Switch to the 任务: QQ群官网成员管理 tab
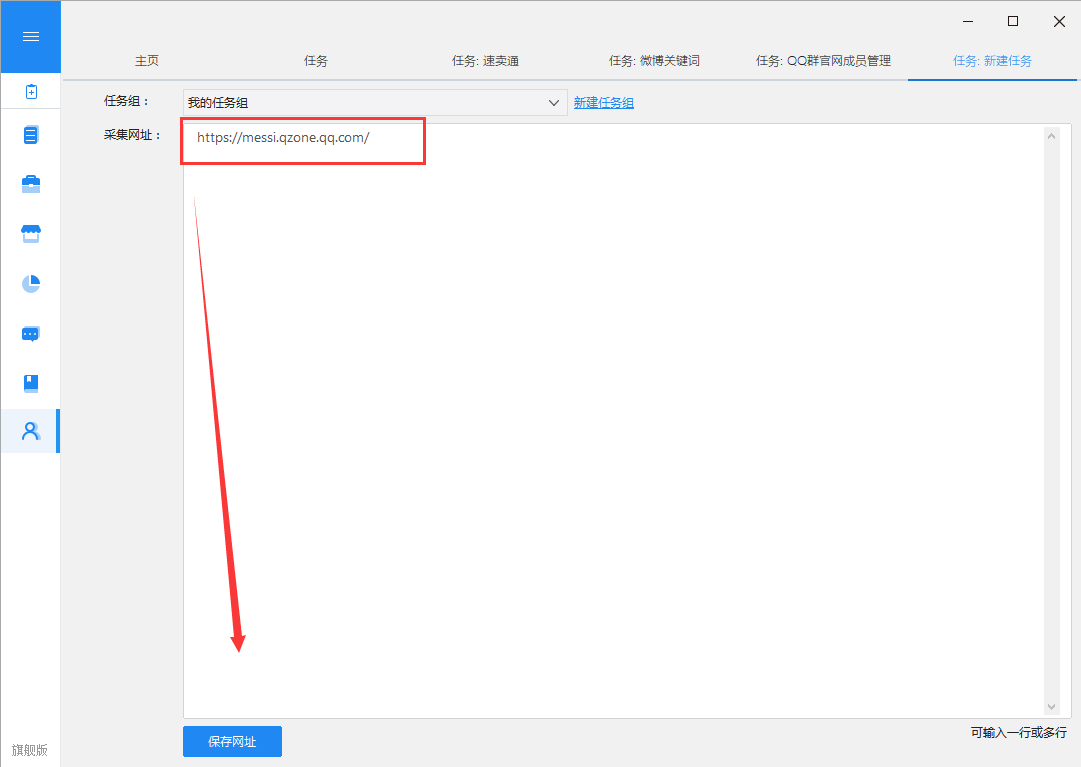 pyautogui.click(x=823, y=61)
